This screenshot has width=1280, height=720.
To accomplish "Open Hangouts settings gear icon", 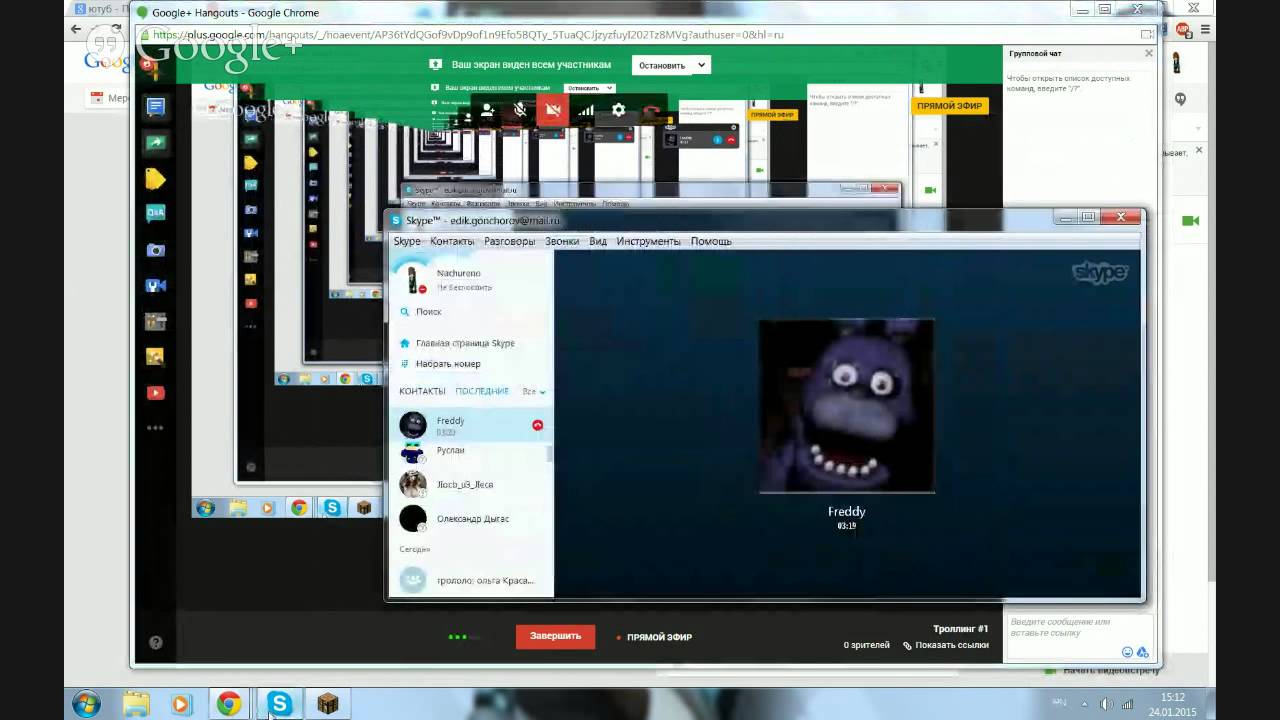I will click(618, 111).
